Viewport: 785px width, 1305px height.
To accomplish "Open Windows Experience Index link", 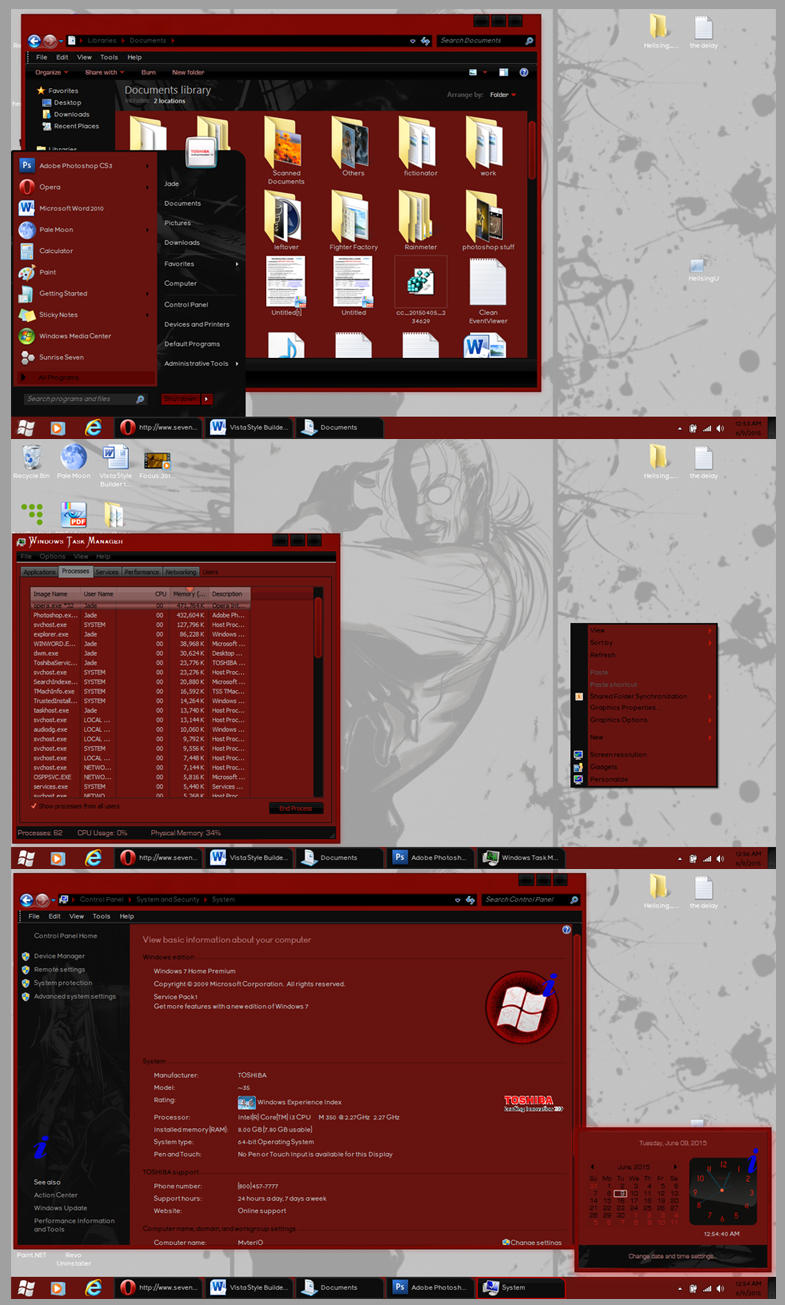I will [x=299, y=1102].
